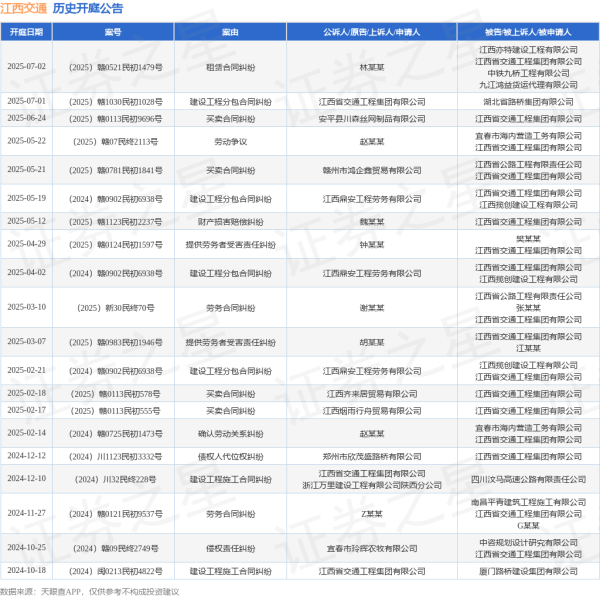Select defendant 厦门路桥建设集团有限公司
Viewport: 600px width, 597px height.
point(528,571)
